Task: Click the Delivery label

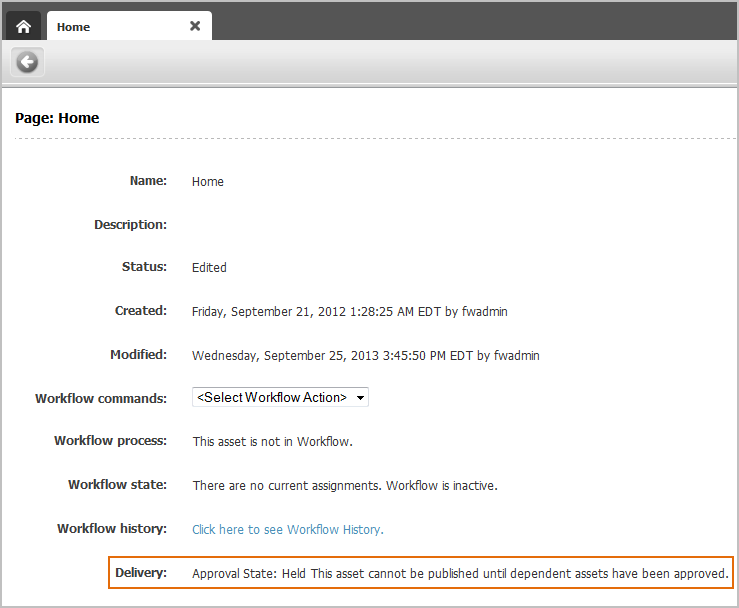Action: click(141, 573)
